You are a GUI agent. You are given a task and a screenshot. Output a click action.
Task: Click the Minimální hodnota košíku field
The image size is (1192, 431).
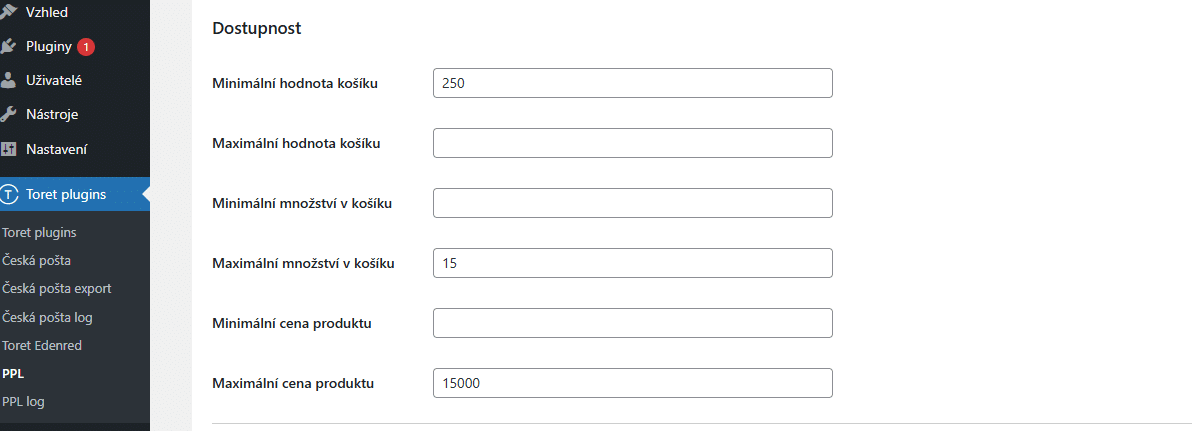pos(632,83)
